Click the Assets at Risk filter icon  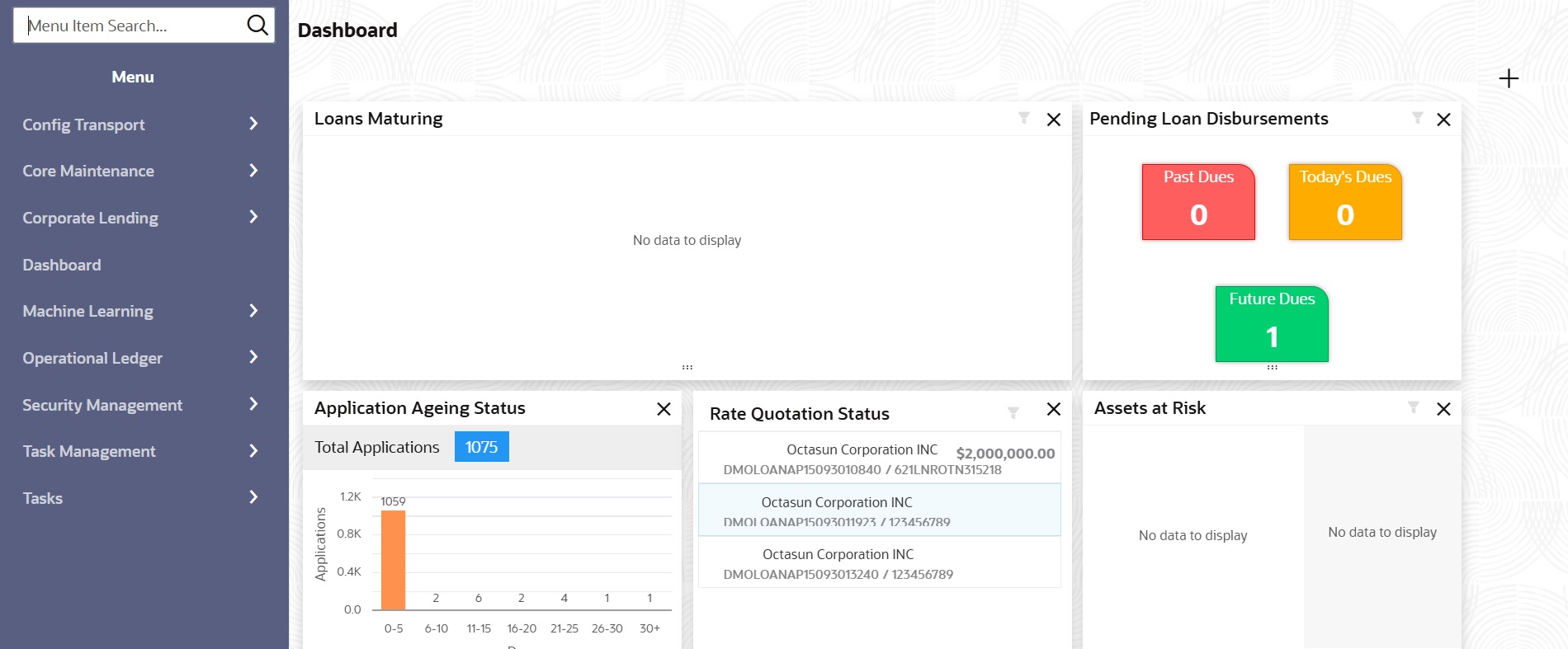pos(1414,407)
